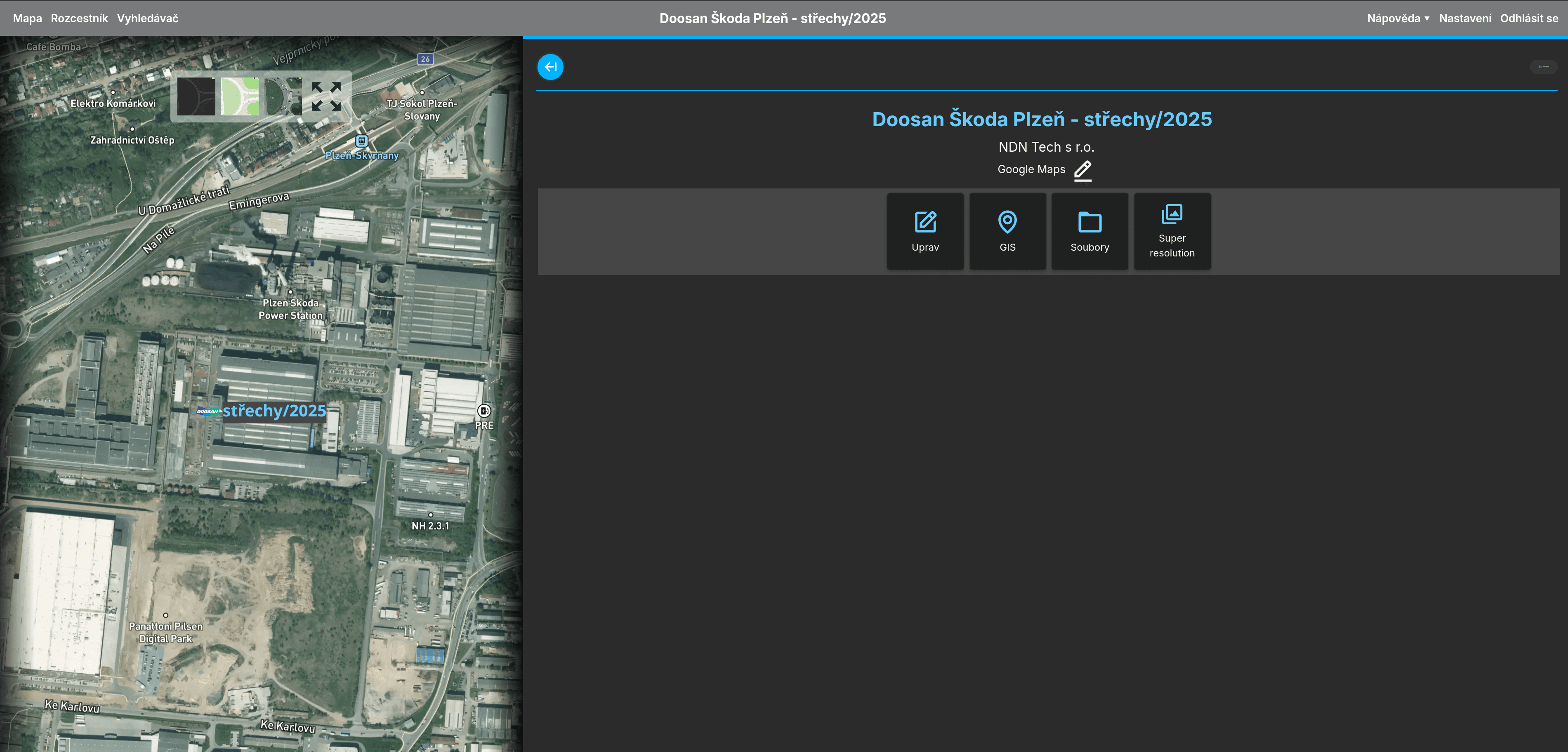Screen dimensions: 1568x752
Task: Open the Mapa menu item
Action: click(27, 18)
